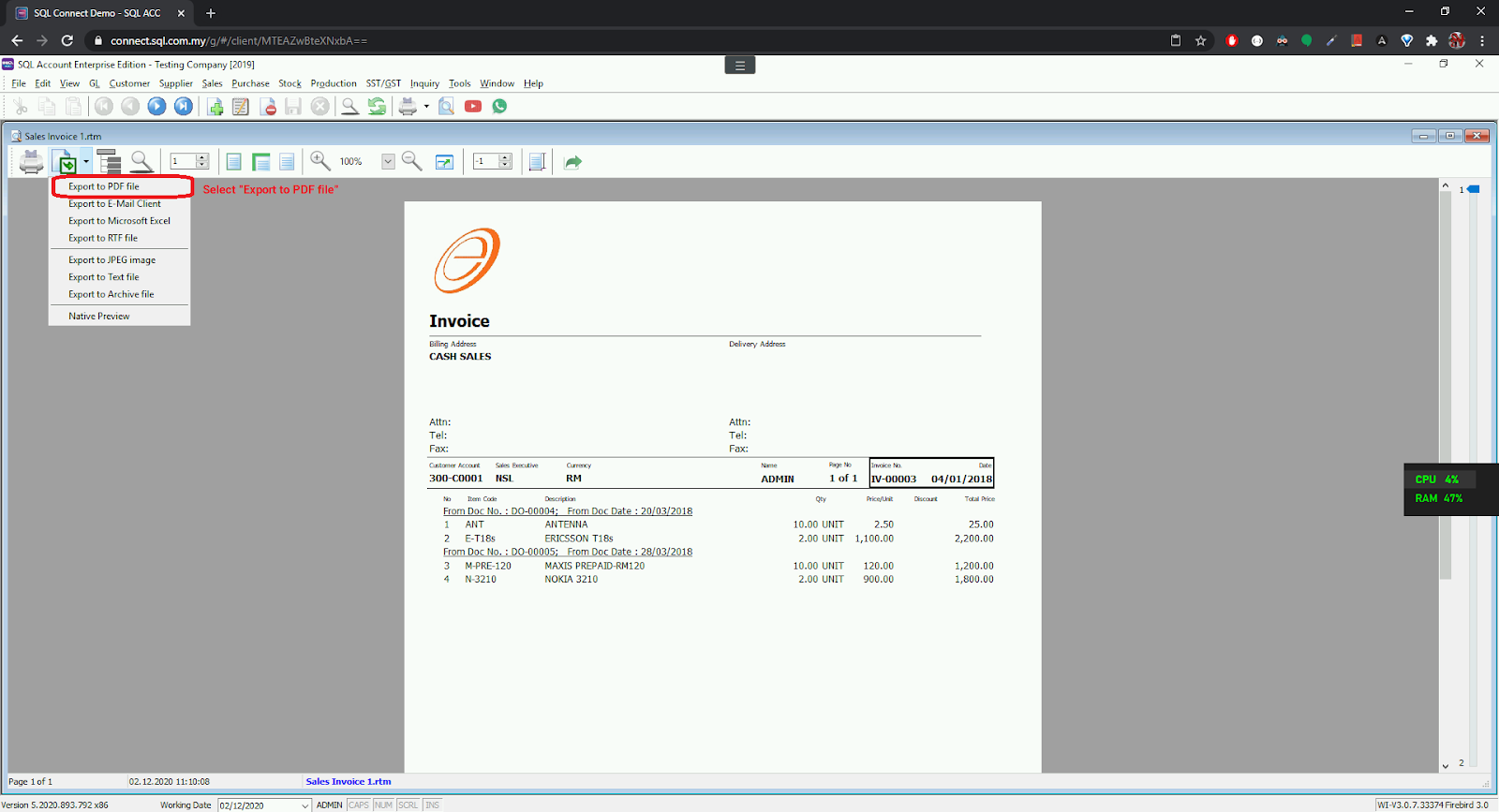
Task: Choose Native Preview option
Action: [98, 316]
